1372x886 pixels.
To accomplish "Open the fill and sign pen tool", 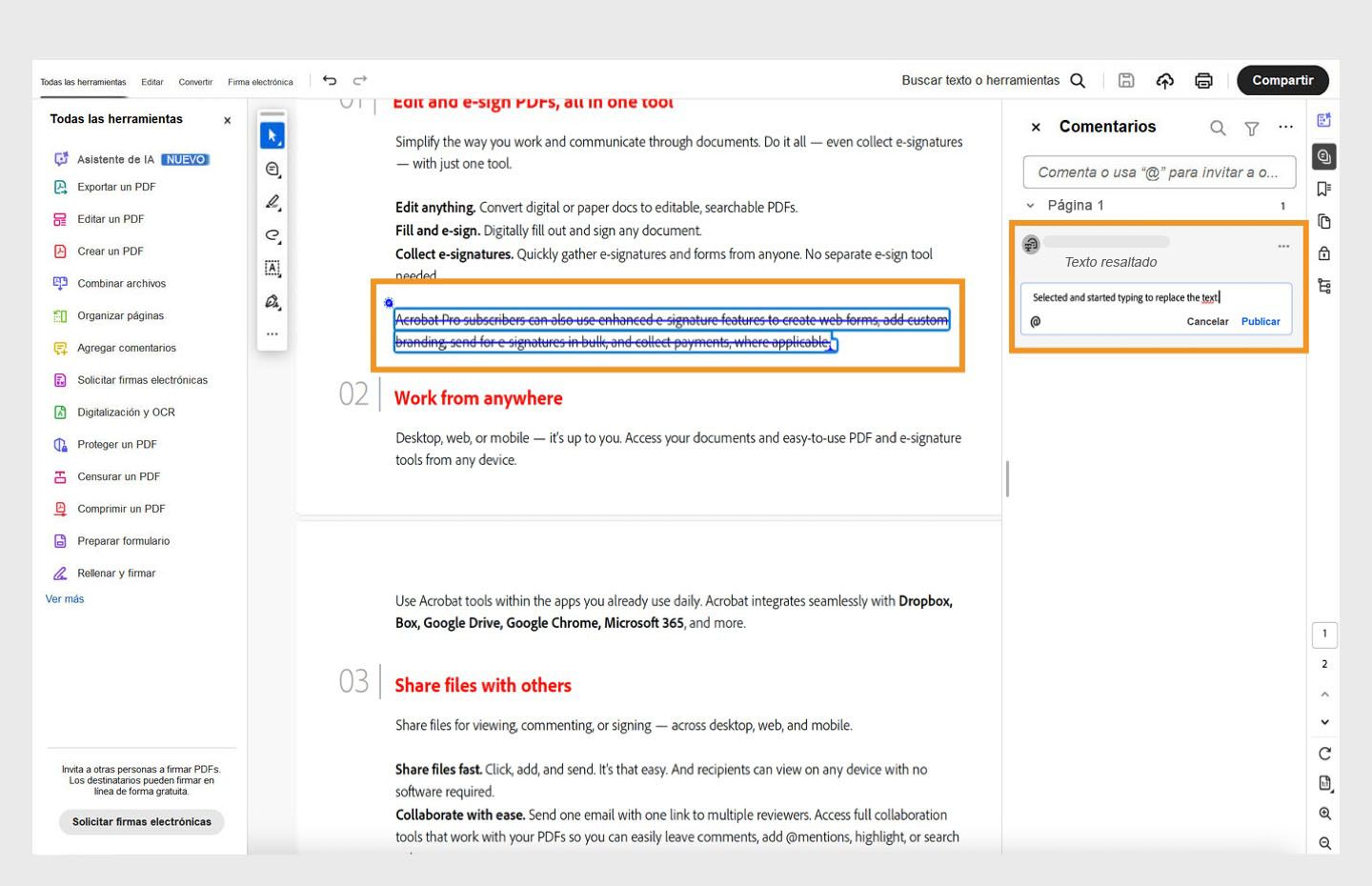I will click(272, 301).
